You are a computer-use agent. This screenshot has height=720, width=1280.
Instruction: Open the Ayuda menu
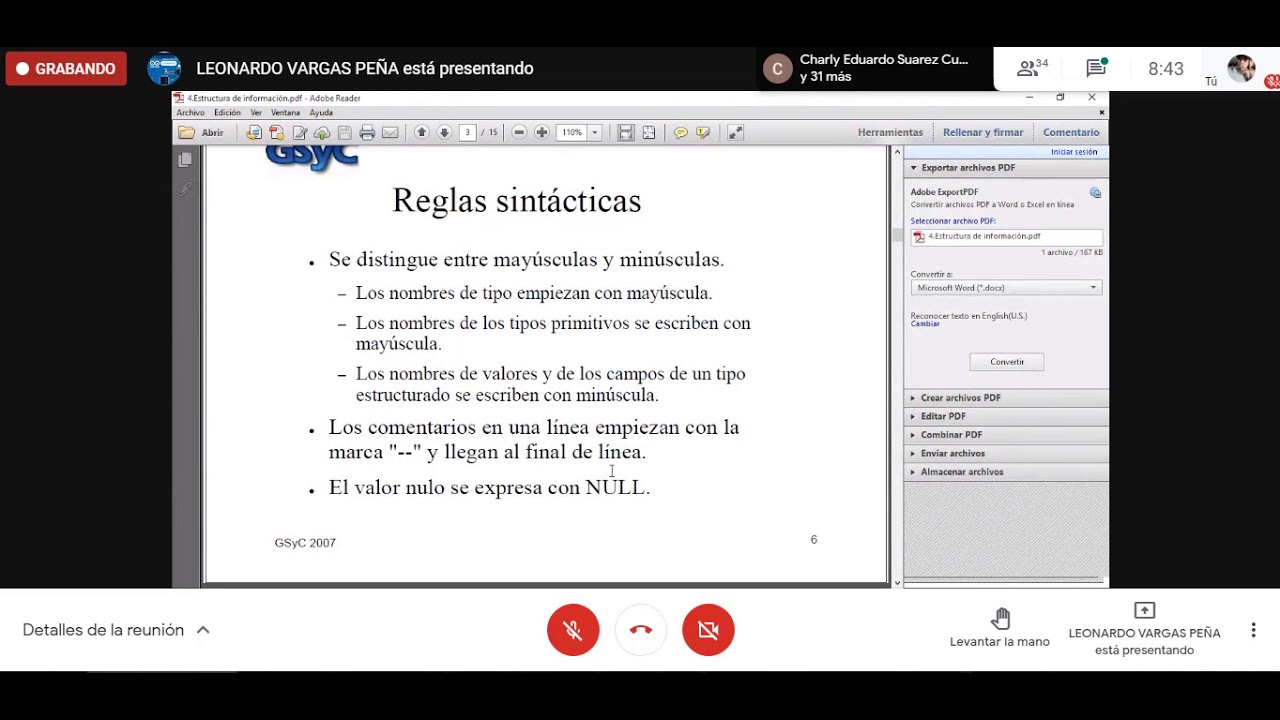point(321,113)
